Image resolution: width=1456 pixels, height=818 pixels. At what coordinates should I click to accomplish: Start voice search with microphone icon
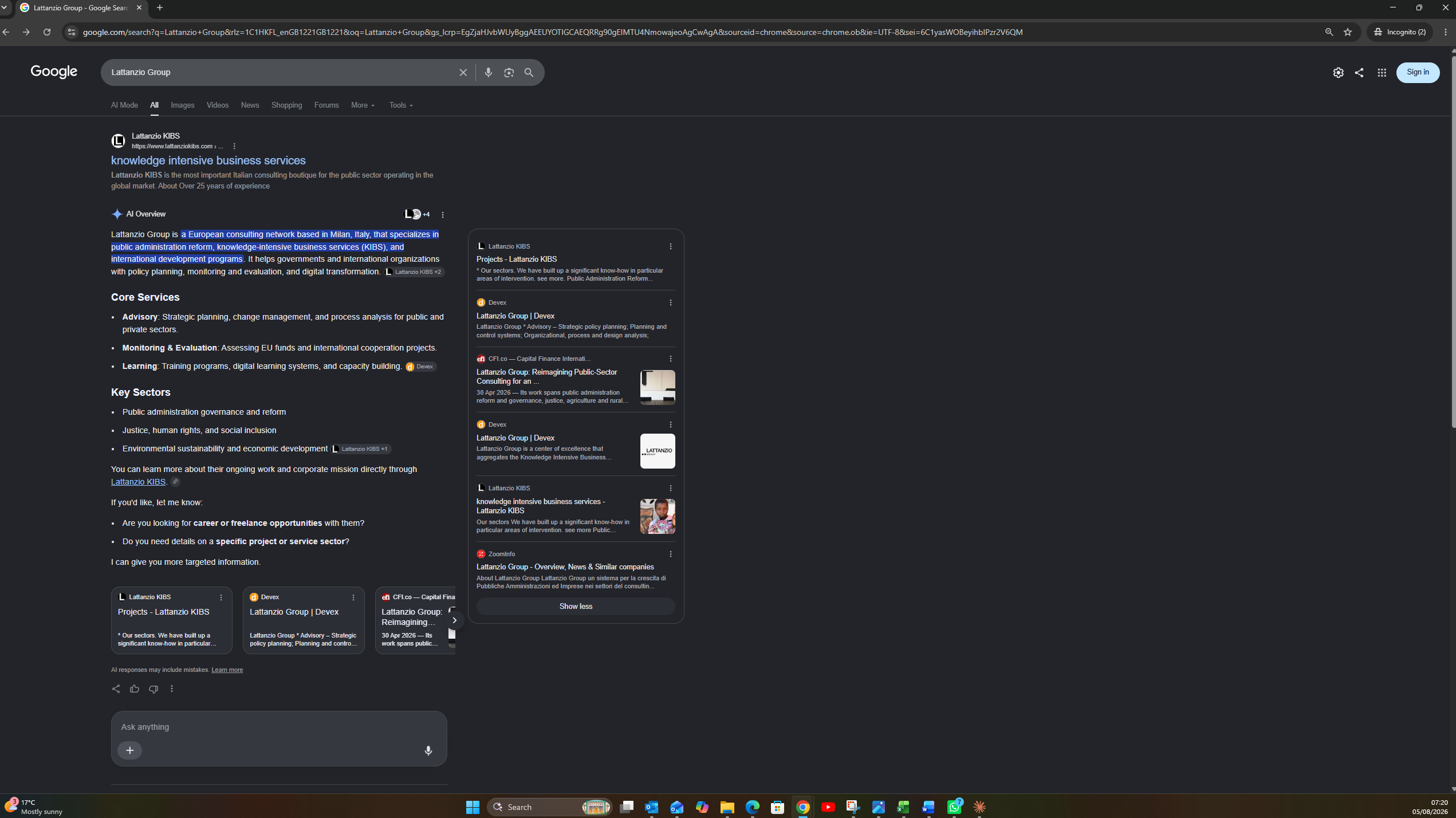pyautogui.click(x=488, y=73)
